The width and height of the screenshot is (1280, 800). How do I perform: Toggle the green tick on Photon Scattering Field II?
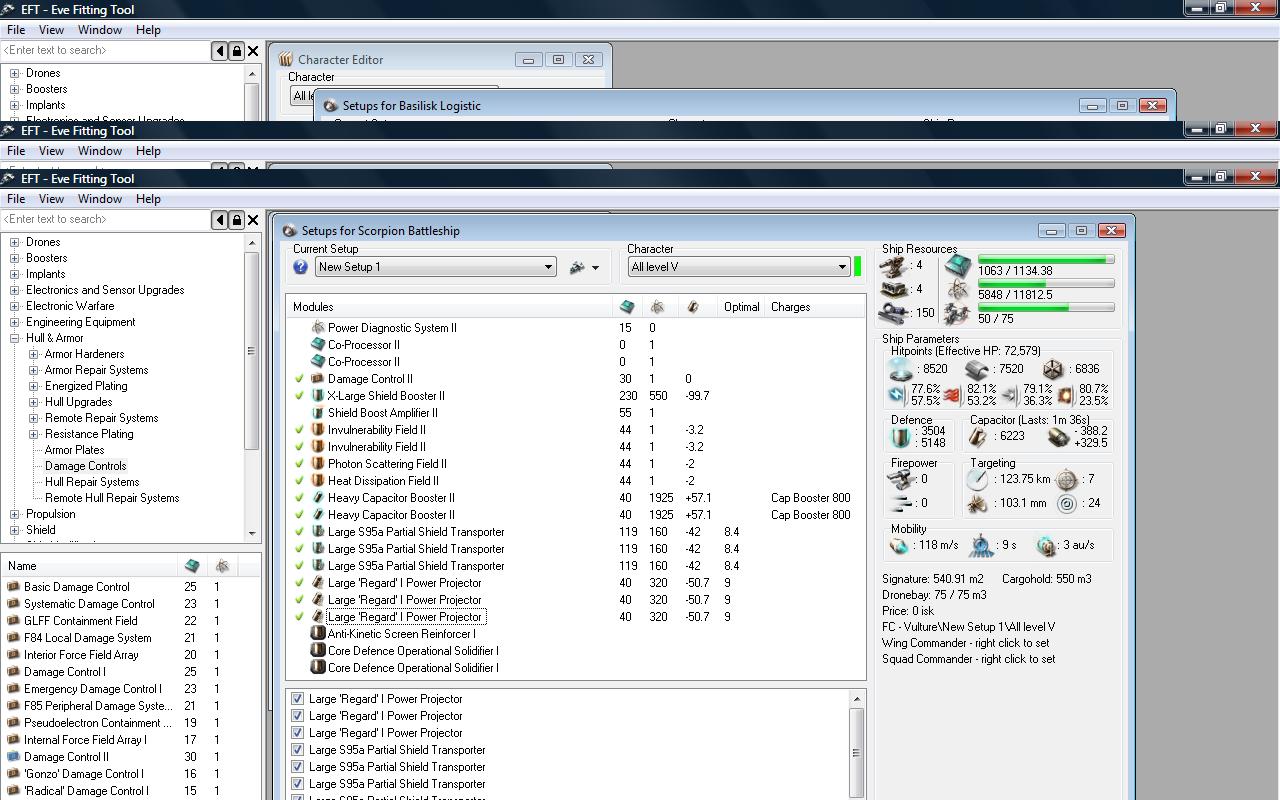pyautogui.click(x=299, y=464)
